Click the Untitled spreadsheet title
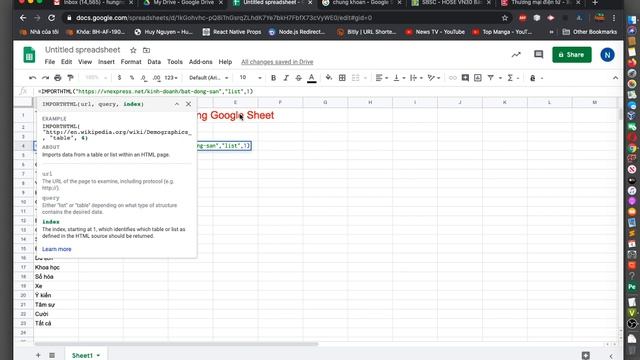 click(82, 50)
